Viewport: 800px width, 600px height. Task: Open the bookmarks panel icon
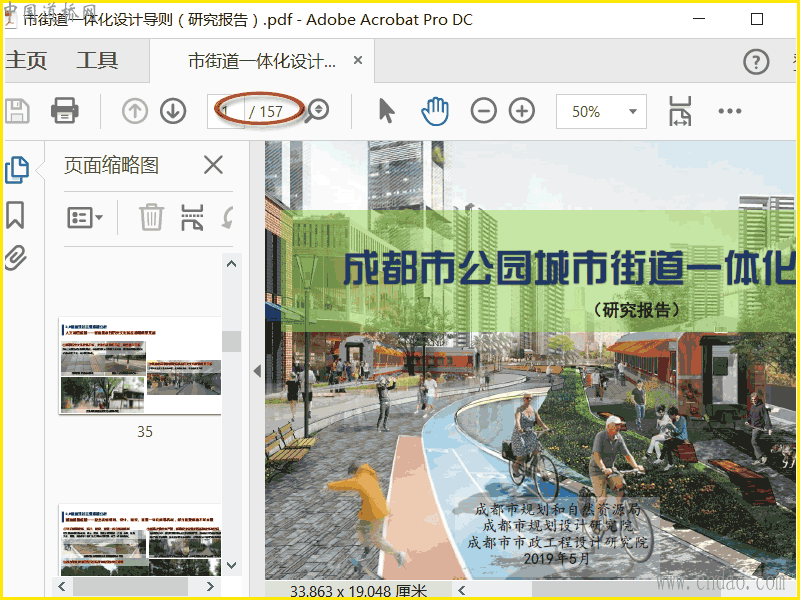click(x=15, y=215)
